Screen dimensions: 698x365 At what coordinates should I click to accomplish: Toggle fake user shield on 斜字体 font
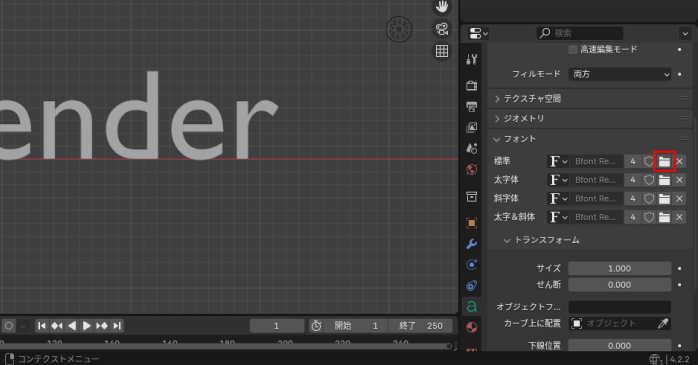[649, 199]
